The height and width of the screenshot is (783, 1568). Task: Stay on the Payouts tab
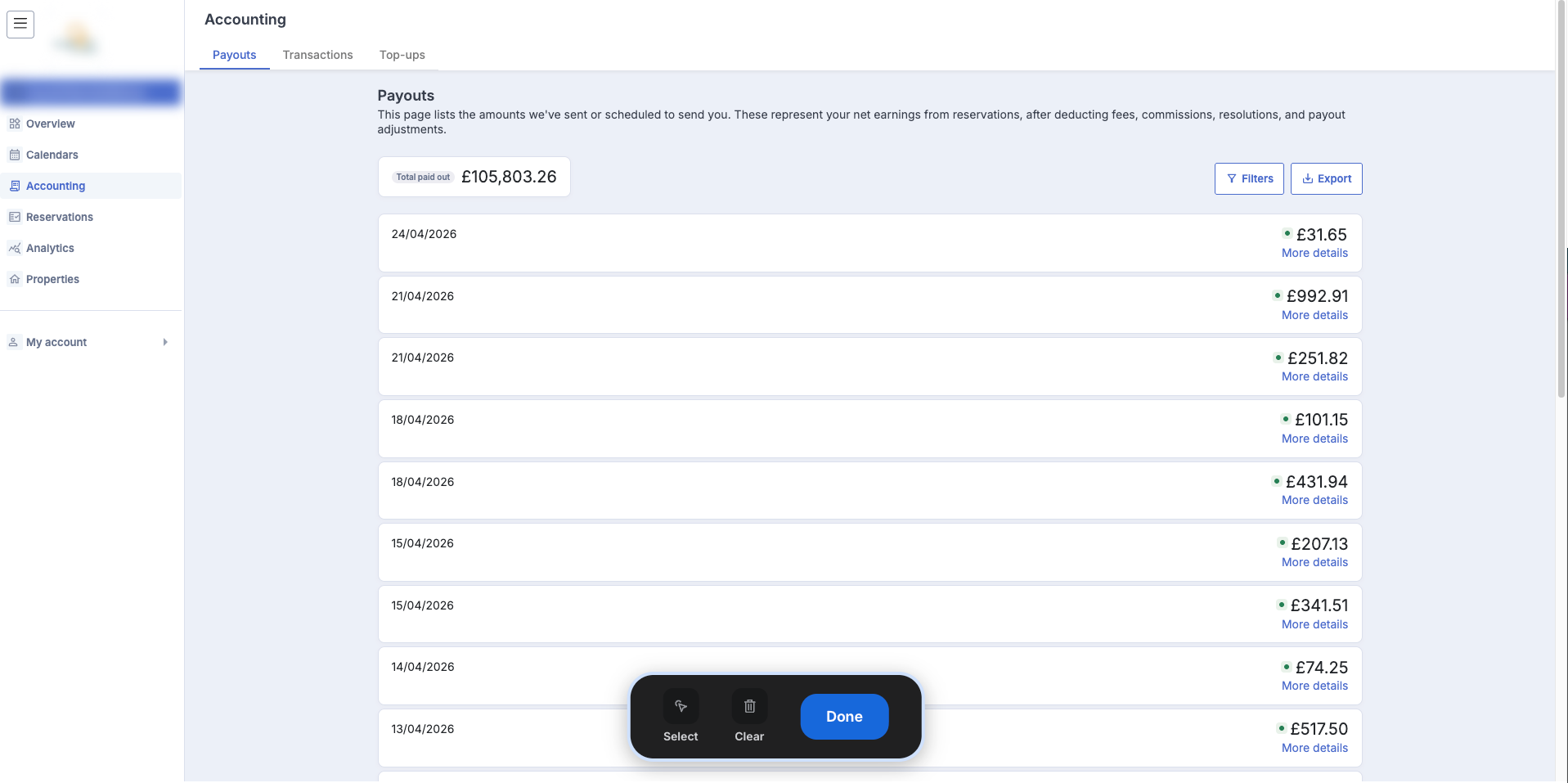click(233, 55)
